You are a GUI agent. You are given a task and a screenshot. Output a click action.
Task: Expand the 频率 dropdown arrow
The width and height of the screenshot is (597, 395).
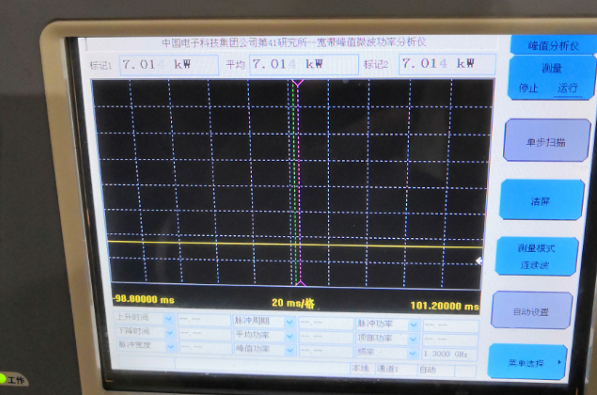pos(412,353)
